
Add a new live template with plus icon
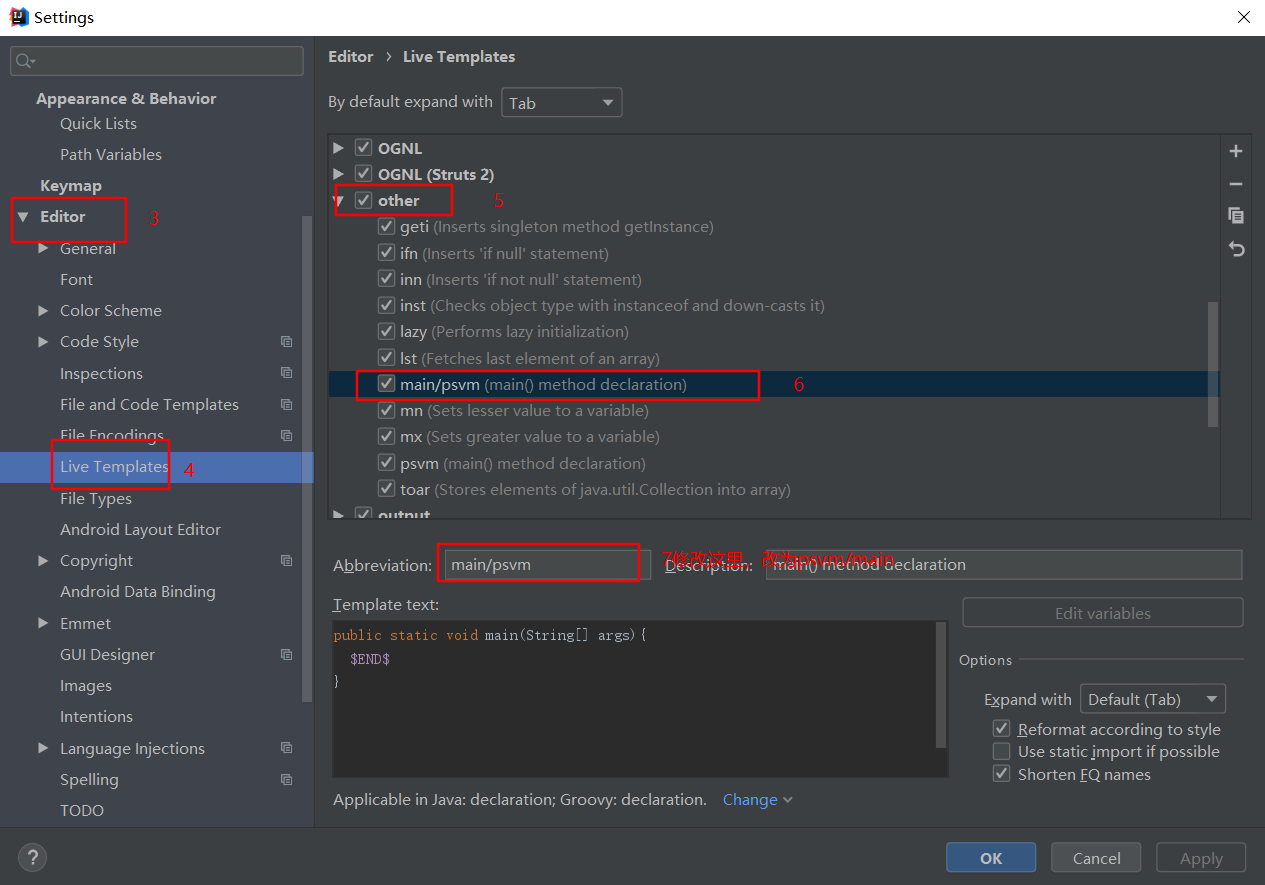point(1236,151)
